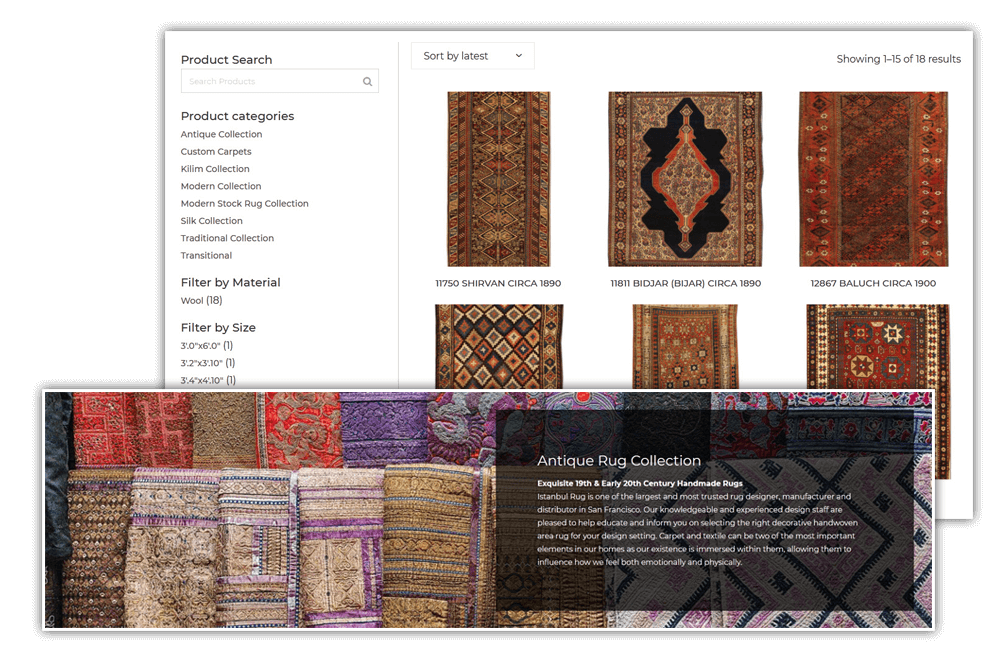
Task: Click the Transitional category link
Action: pyautogui.click(x=206, y=256)
